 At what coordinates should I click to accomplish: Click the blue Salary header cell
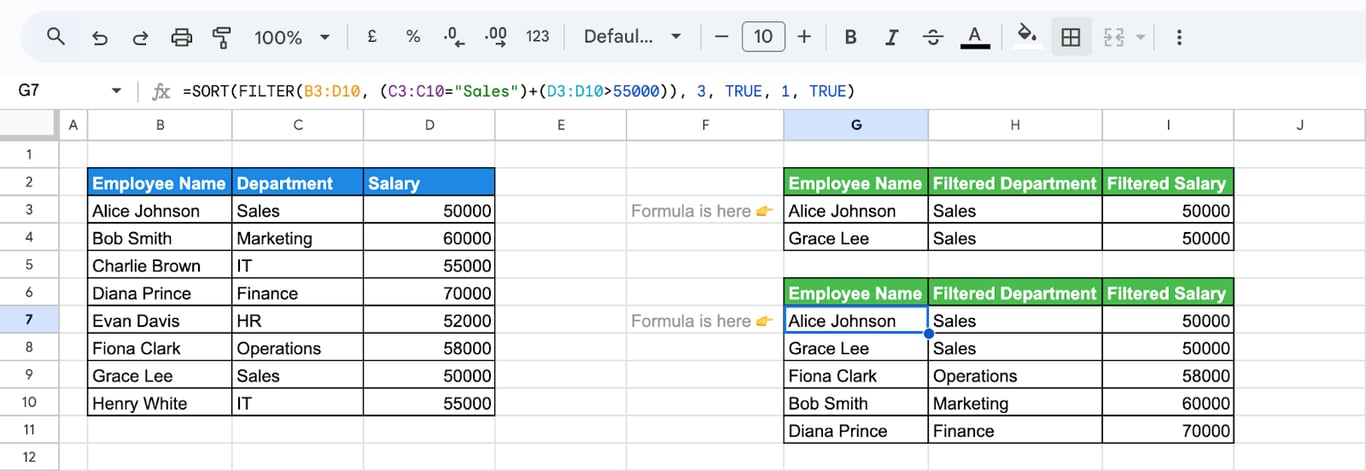coord(429,183)
